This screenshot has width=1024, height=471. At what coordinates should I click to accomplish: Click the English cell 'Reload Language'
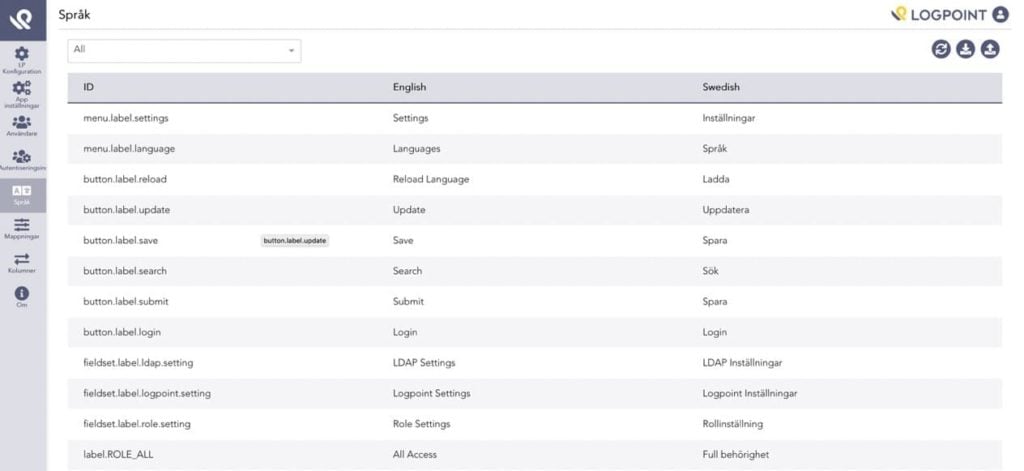click(x=430, y=179)
